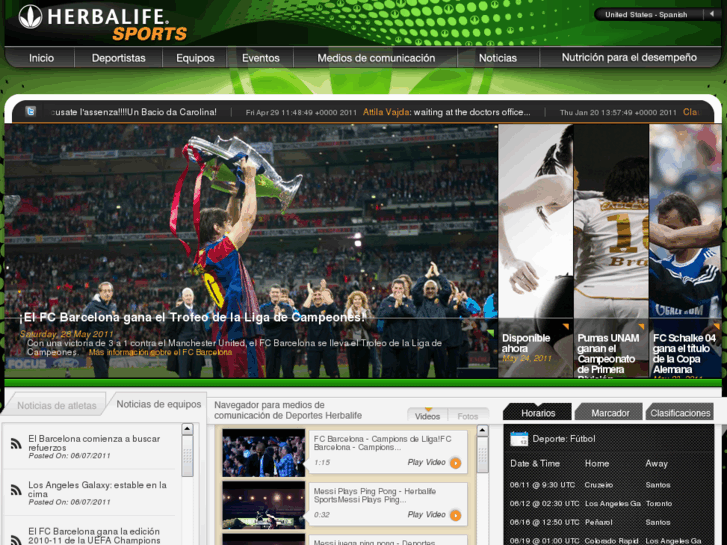The image size is (727, 545).
Task: Click 'Toronto' away team in schedule
Action: (x=659, y=503)
